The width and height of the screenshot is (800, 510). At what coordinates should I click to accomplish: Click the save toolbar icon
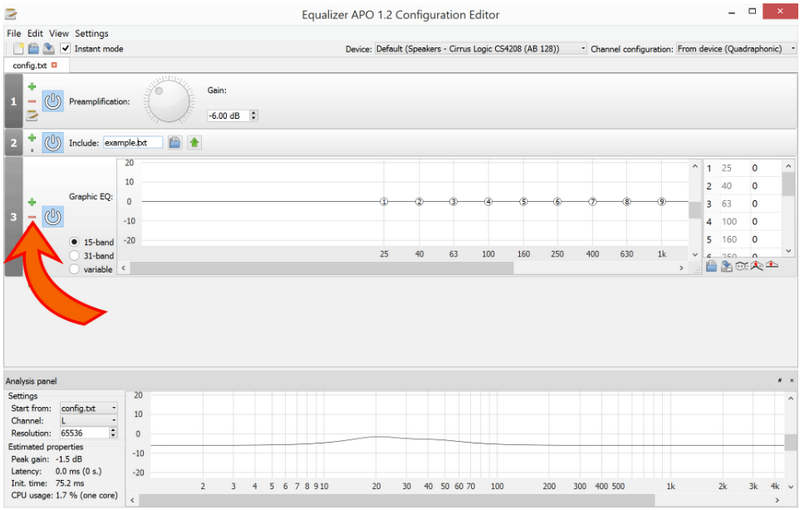click(48, 49)
